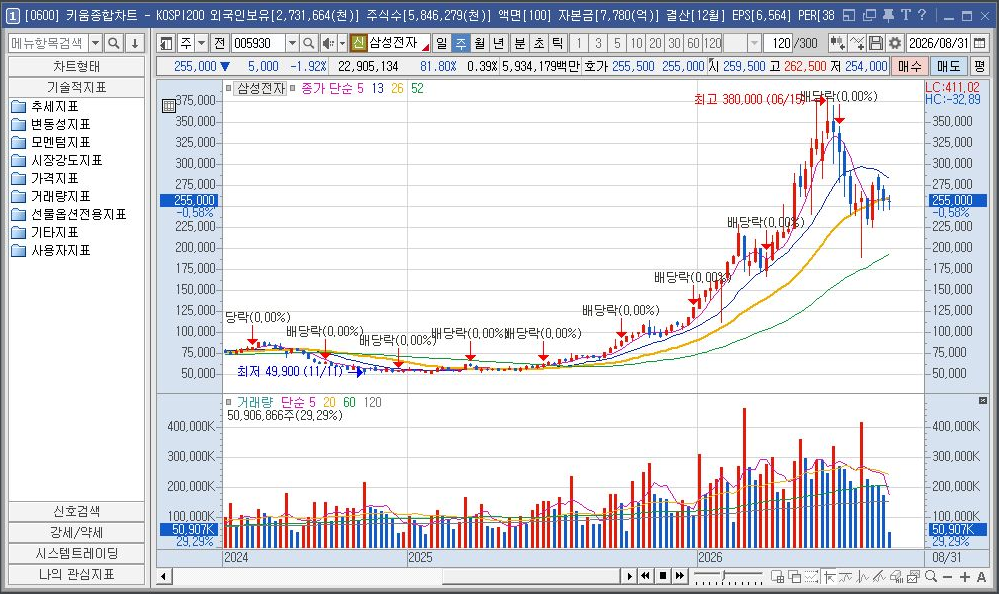
Task: Expand 추세지표 folder
Action: click(45, 106)
